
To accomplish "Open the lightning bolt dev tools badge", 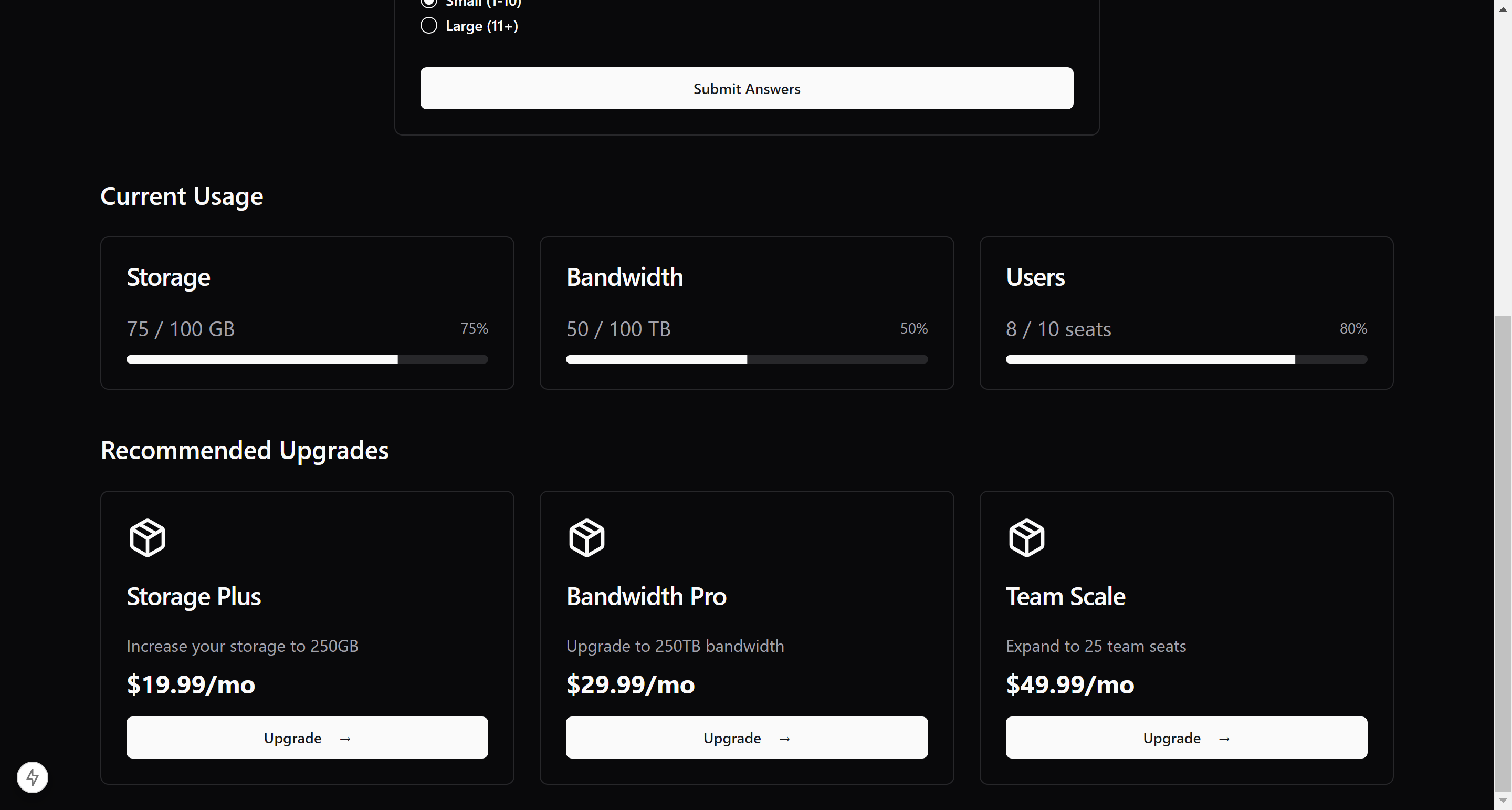I will (x=32, y=777).
